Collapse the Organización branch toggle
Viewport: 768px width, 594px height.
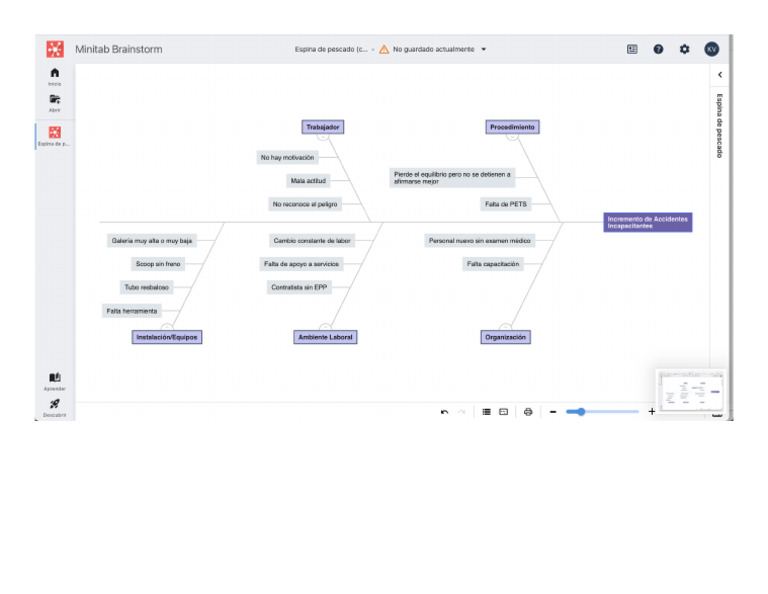click(505, 327)
